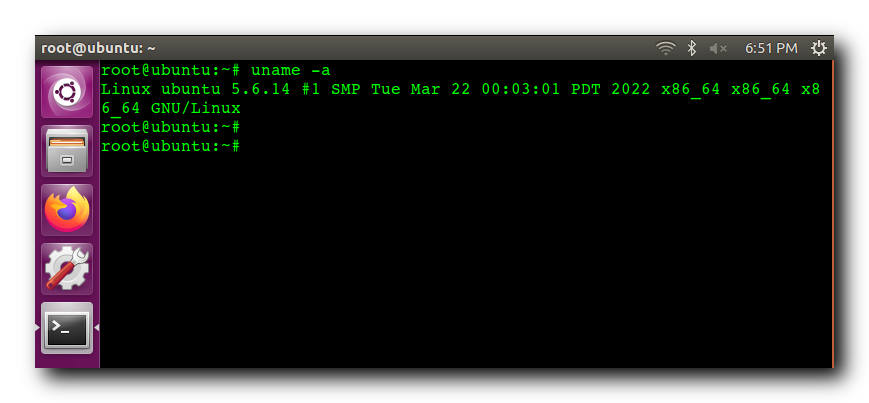869x403 pixels.
Task: Open the Wi-Fi network indicator menu
Action: click(x=666, y=48)
